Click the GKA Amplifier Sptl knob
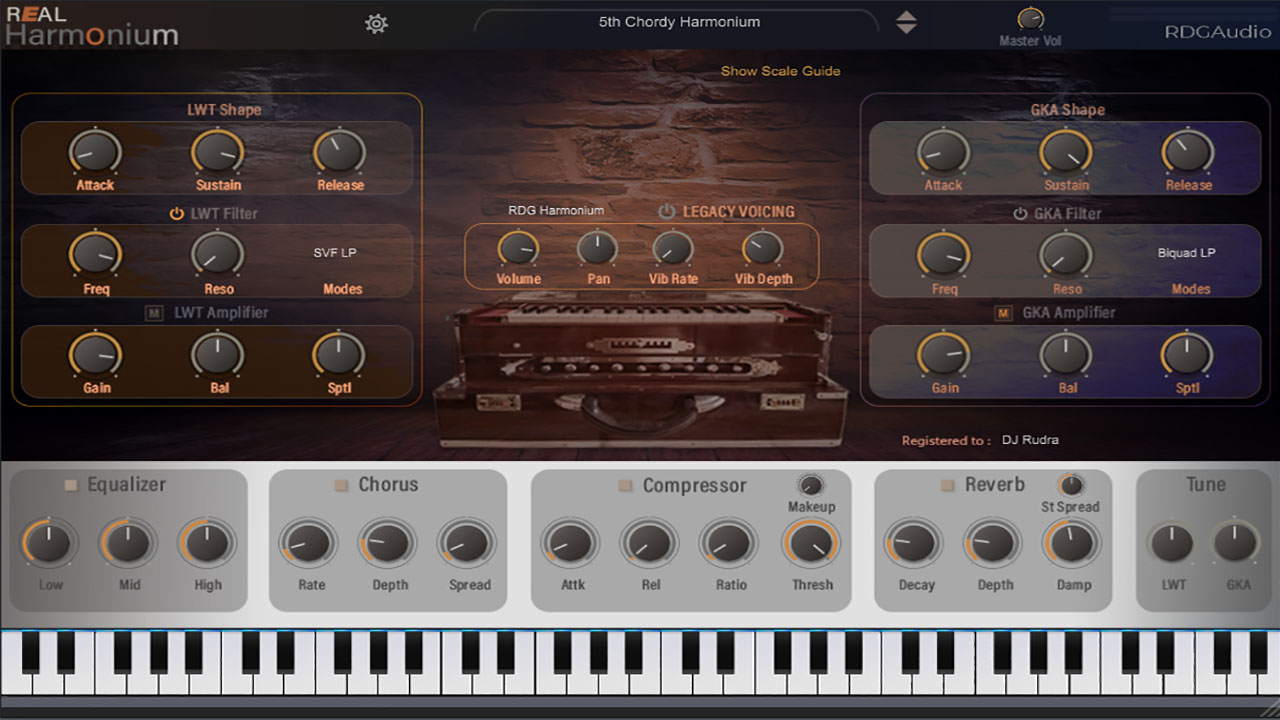The image size is (1280, 720). (1188, 355)
